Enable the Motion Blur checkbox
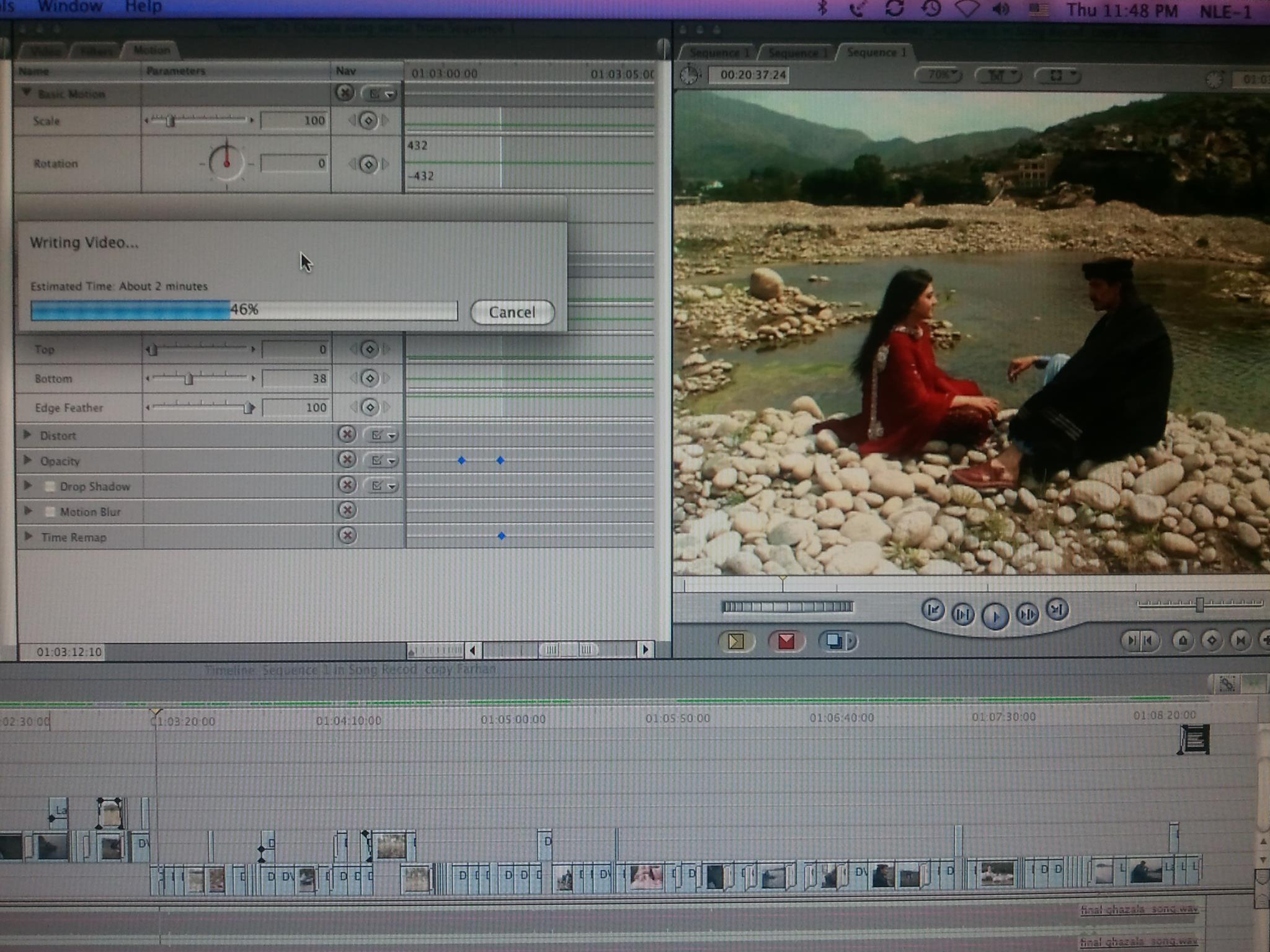This screenshot has width=1270, height=952. pos(50,512)
